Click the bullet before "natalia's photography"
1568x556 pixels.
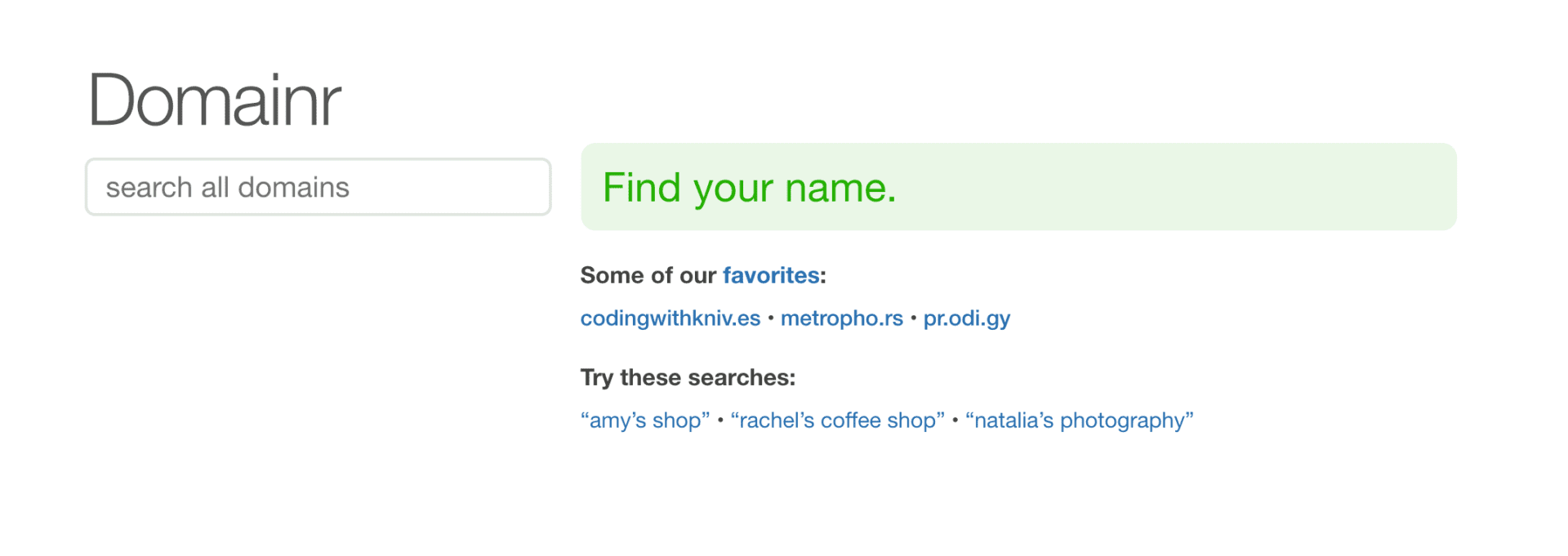point(955,420)
